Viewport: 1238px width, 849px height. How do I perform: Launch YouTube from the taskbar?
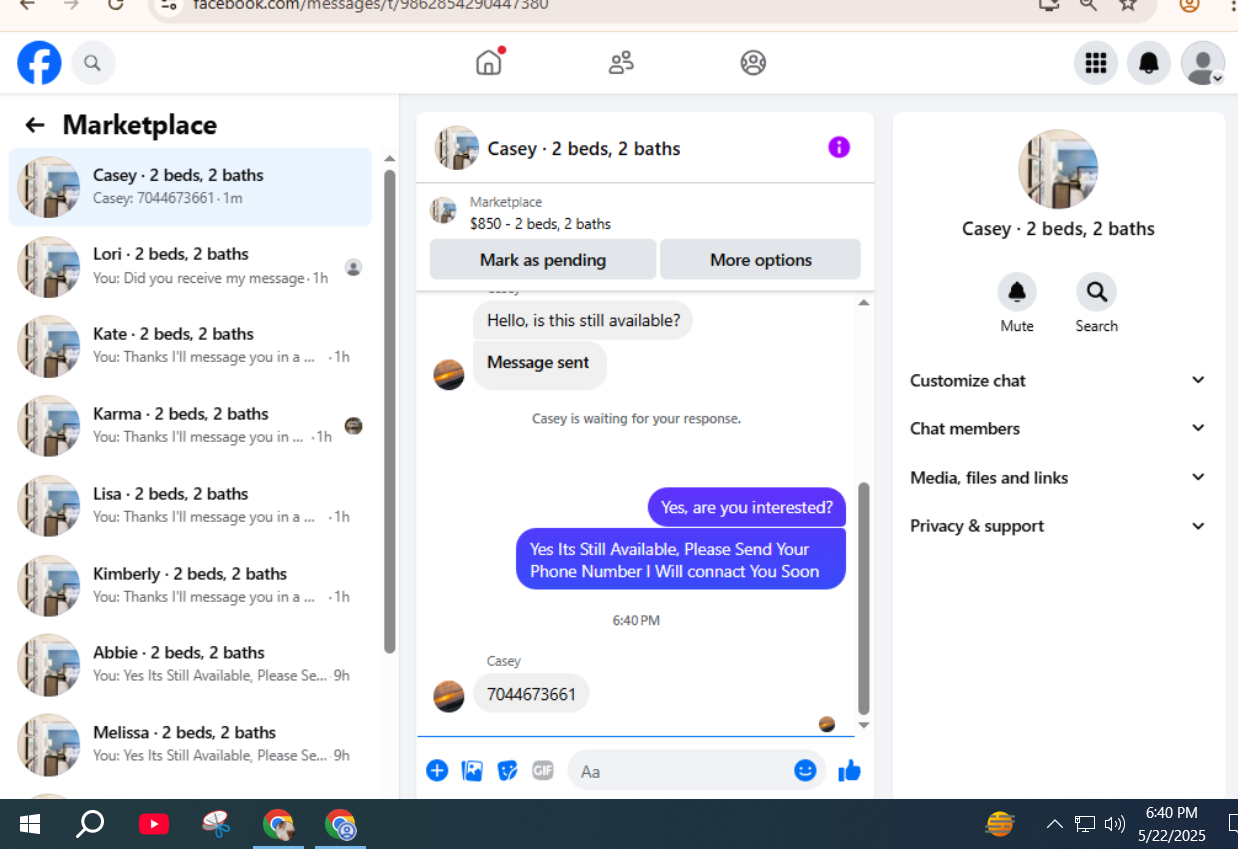pos(153,825)
